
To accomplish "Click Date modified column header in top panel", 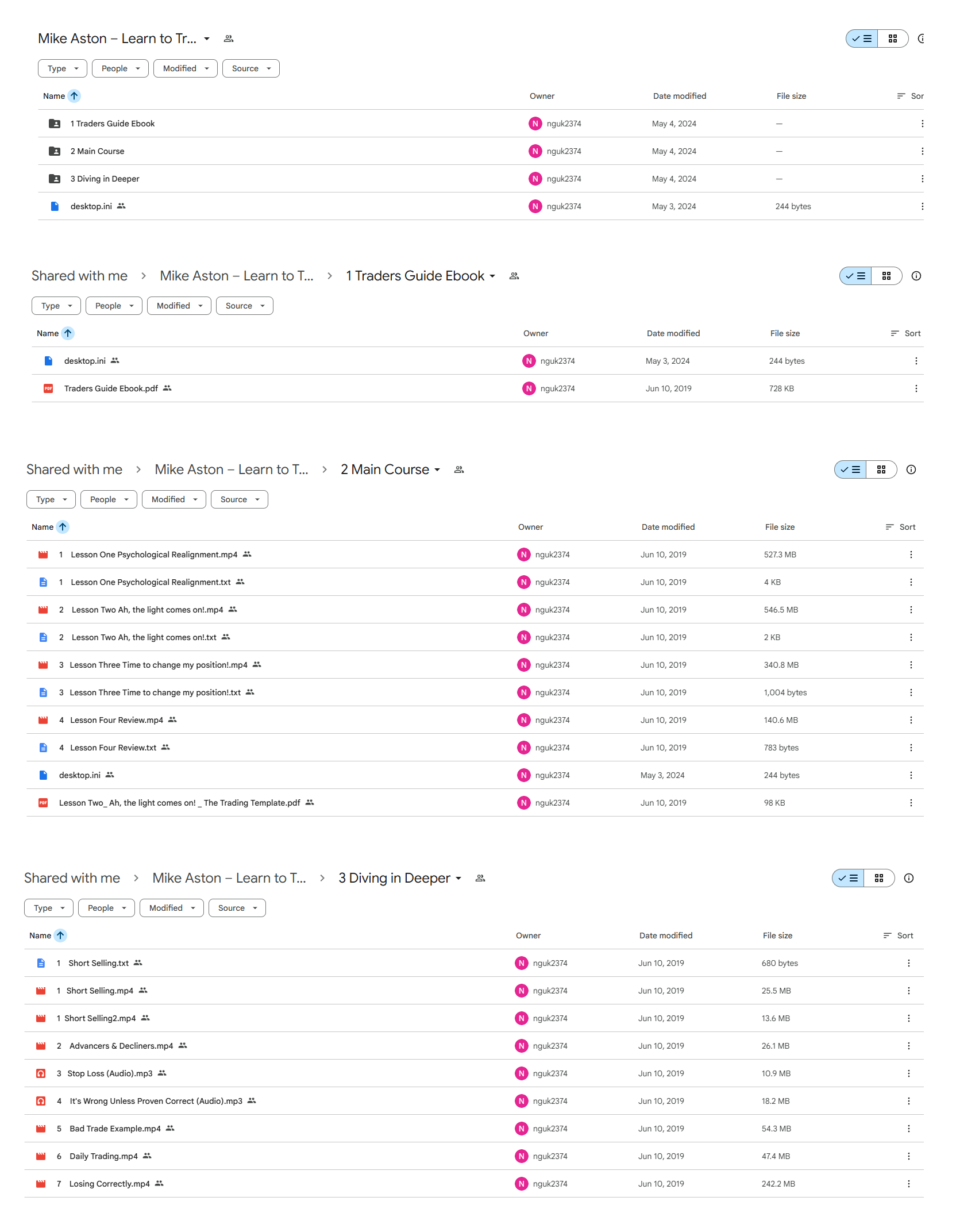I will pyautogui.click(x=680, y=96).
